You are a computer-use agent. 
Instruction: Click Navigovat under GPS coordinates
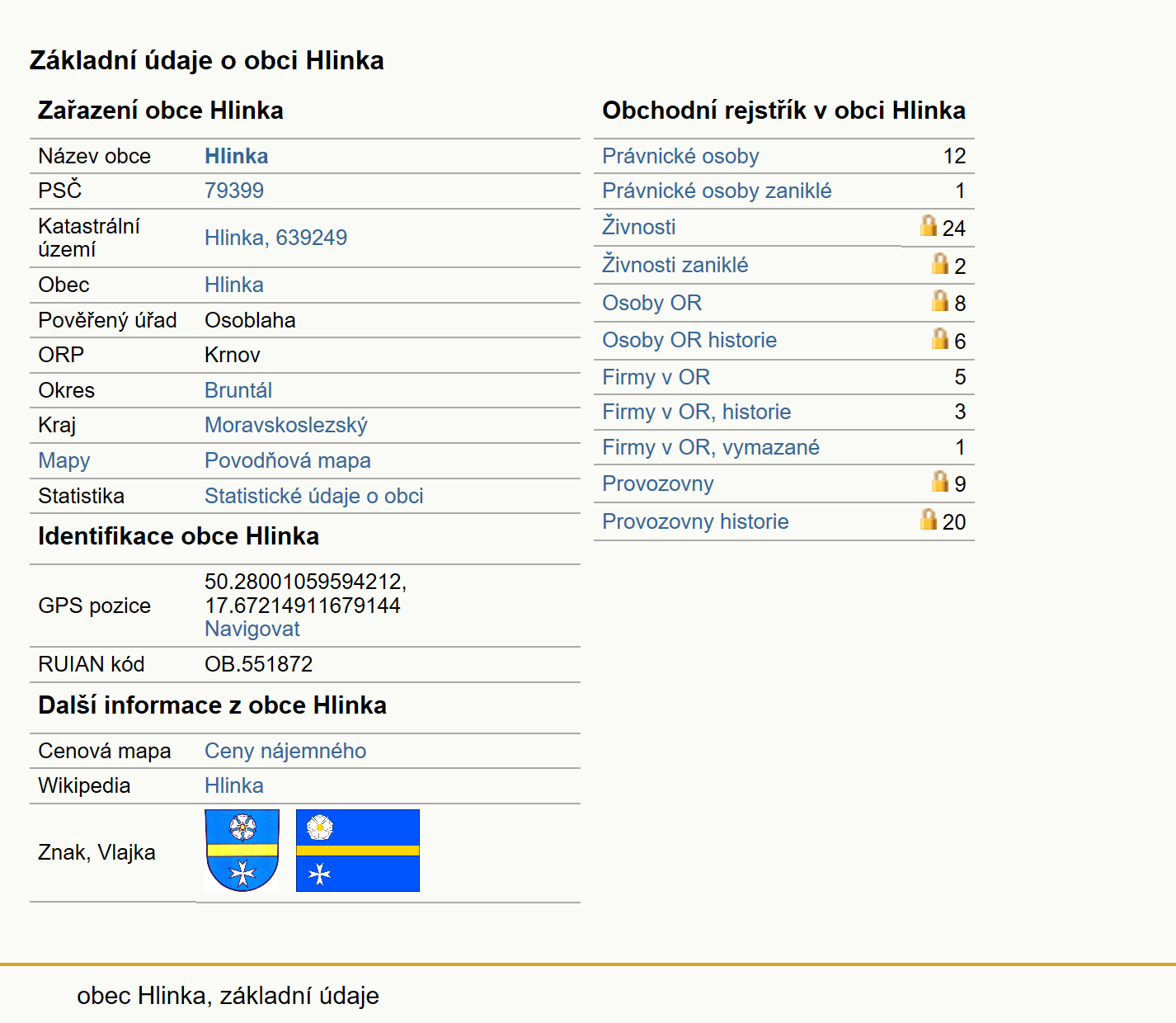coord(252,629)
